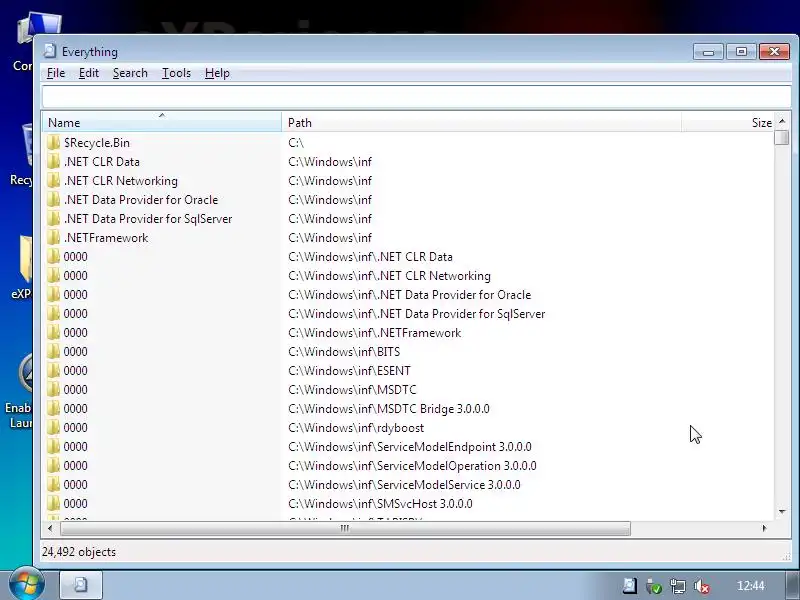Open the network tray icon

pyautogui.click(x=678, y=586)
